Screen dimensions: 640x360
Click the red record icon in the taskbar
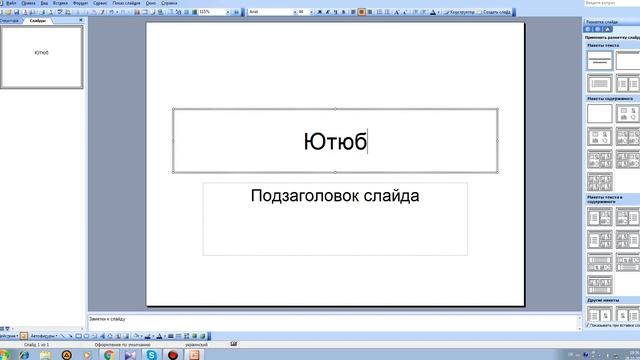click(173, 355)
